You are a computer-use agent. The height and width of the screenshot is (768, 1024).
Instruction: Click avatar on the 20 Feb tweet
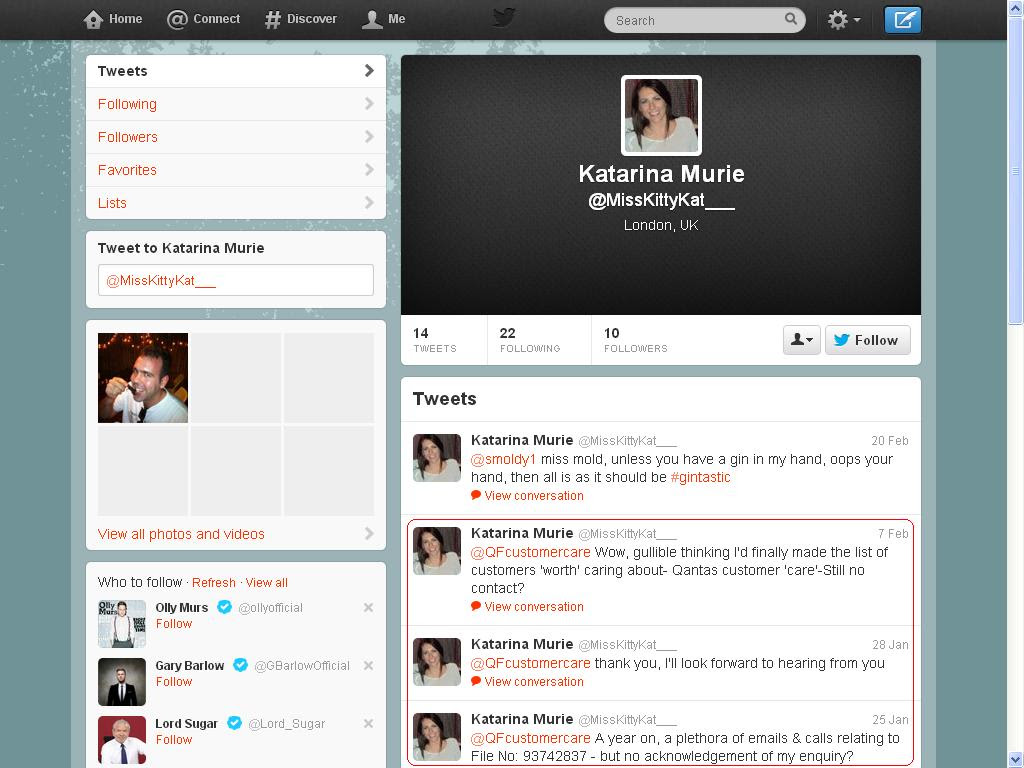[437, 458]
